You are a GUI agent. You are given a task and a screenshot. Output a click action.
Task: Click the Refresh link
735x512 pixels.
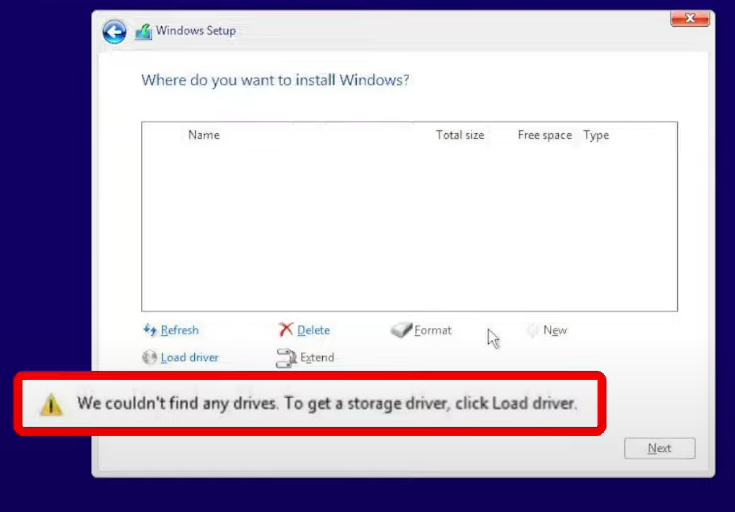[x=180, y=330]
